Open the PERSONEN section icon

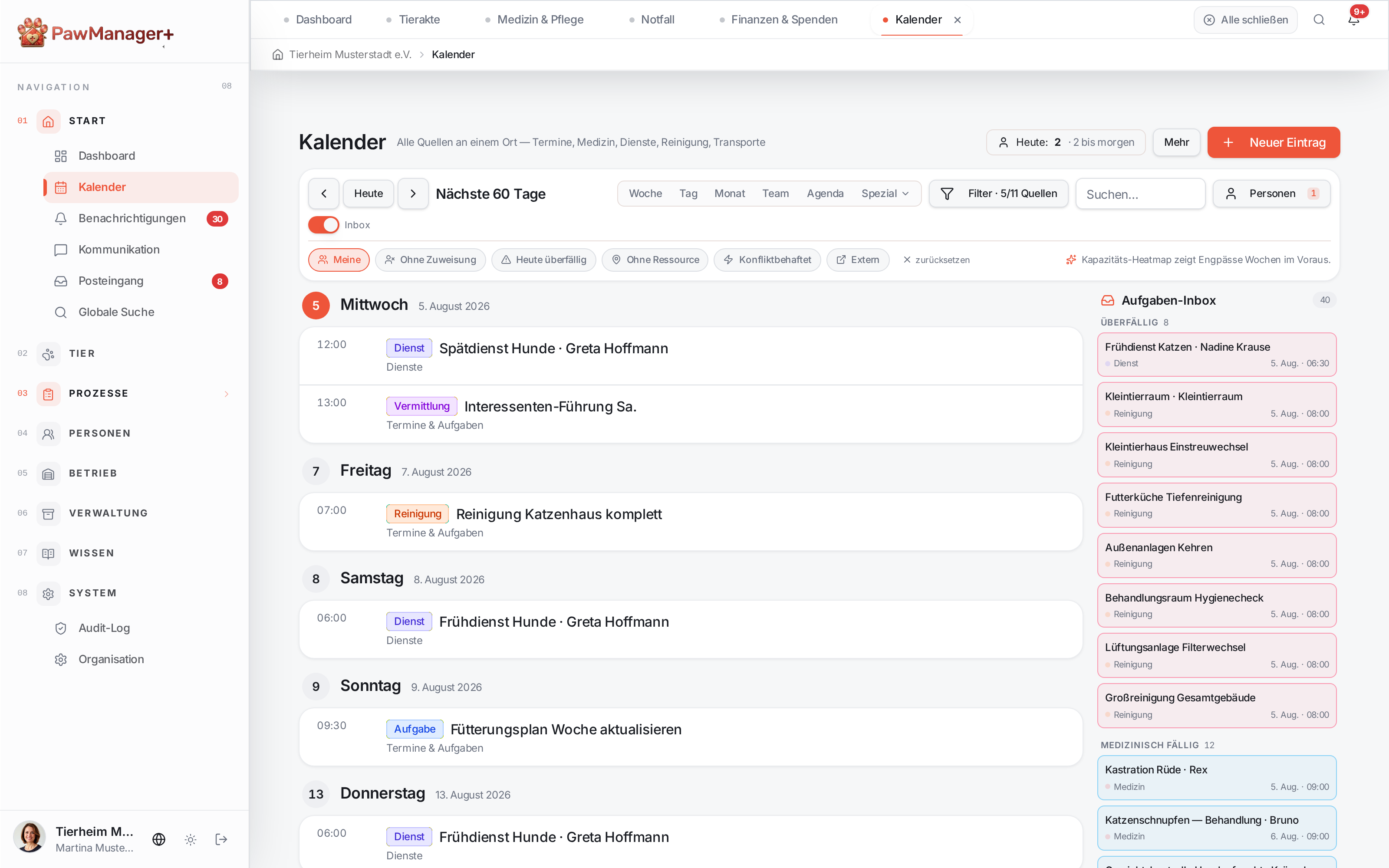tap(48, 434)
